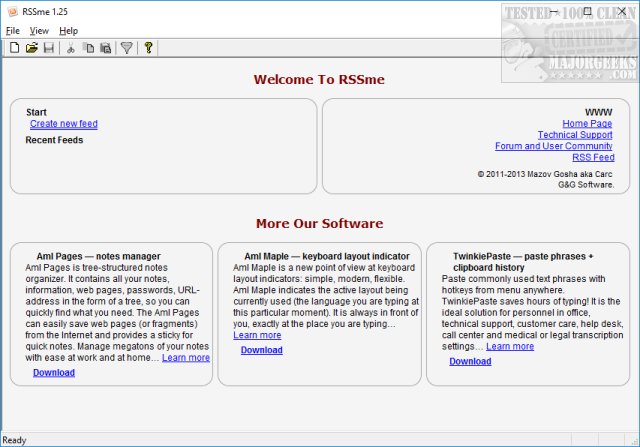Screen dimensions: 640x447
Task: Download Aml Pages notes manager
Action: 54,373
